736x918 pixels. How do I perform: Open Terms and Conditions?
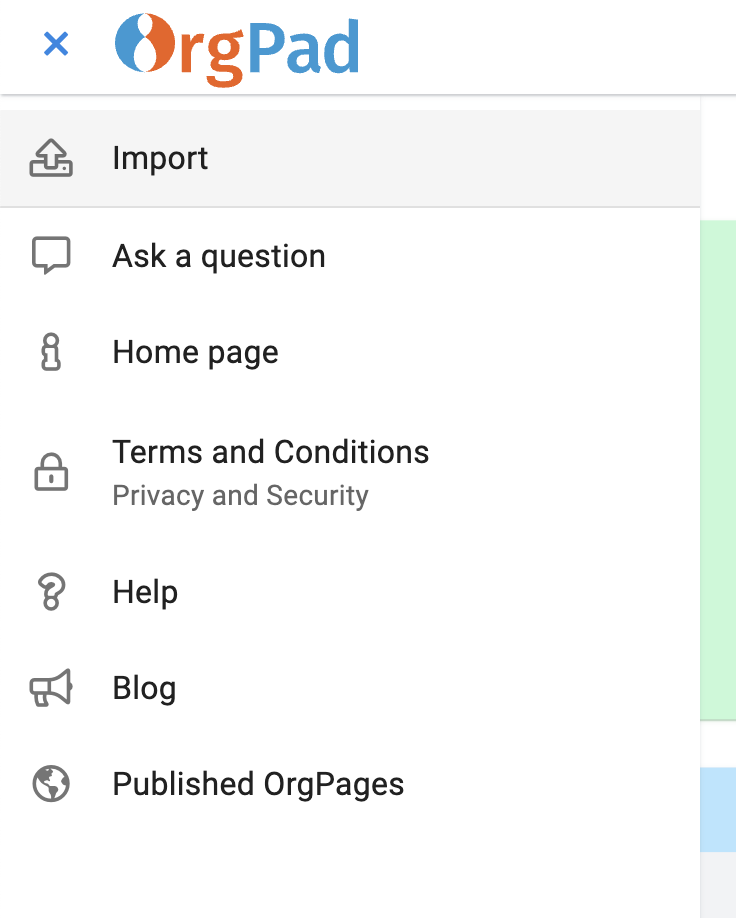[x=271, y=452]
